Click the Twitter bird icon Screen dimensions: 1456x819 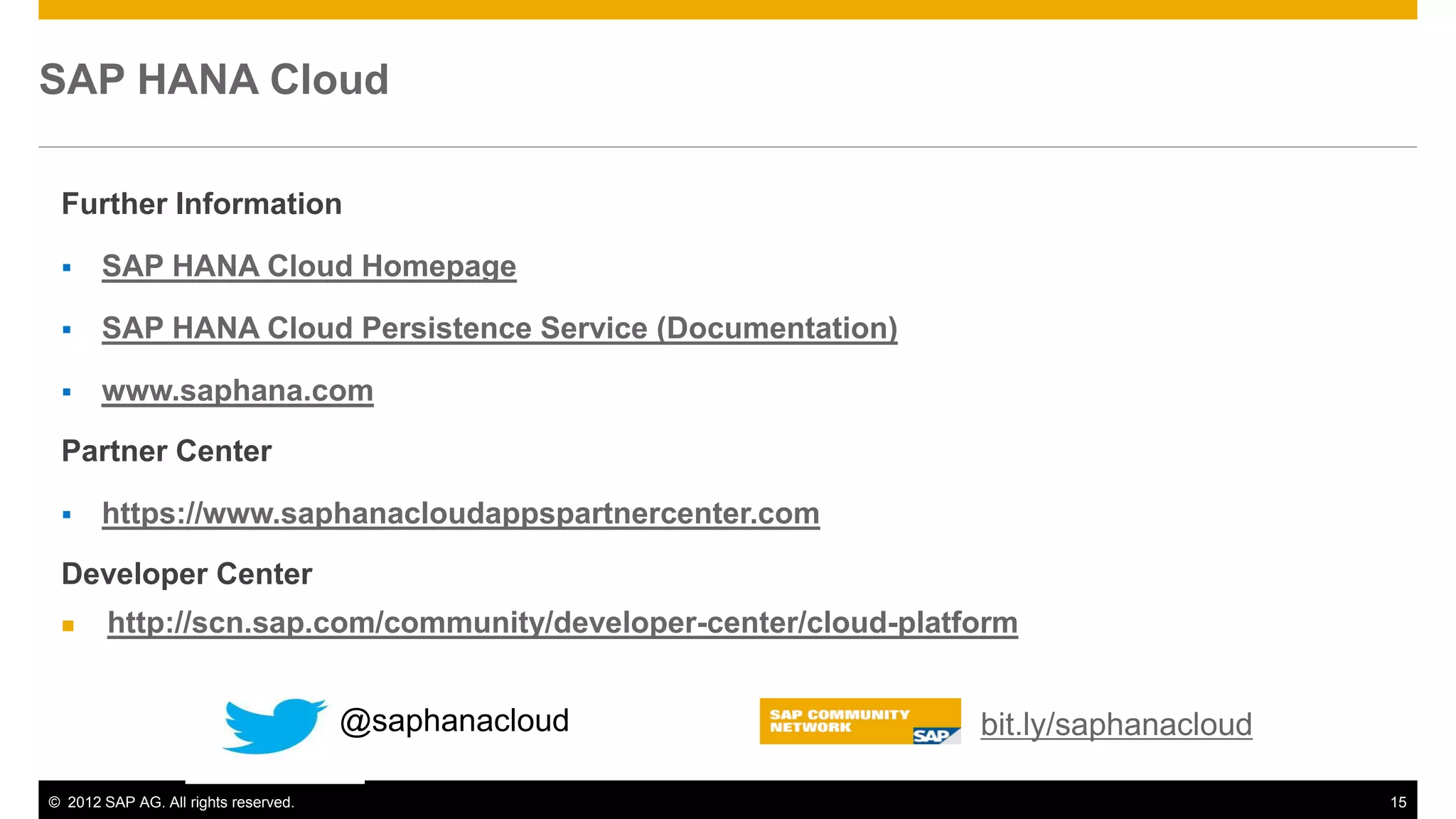pos(274,725)
